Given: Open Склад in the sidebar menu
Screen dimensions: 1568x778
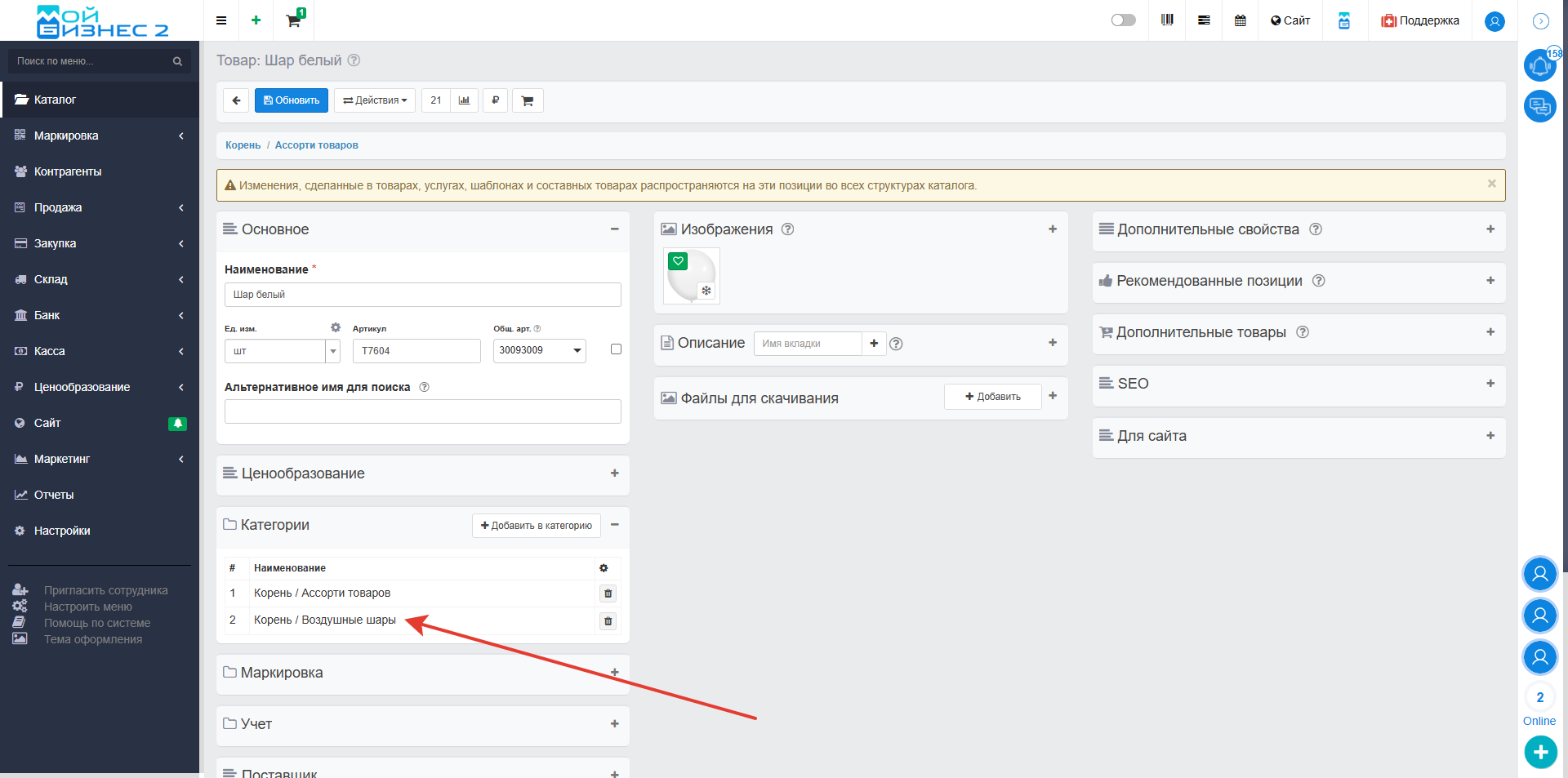Looking at the screenshot, I should click(x=51, y=279).
